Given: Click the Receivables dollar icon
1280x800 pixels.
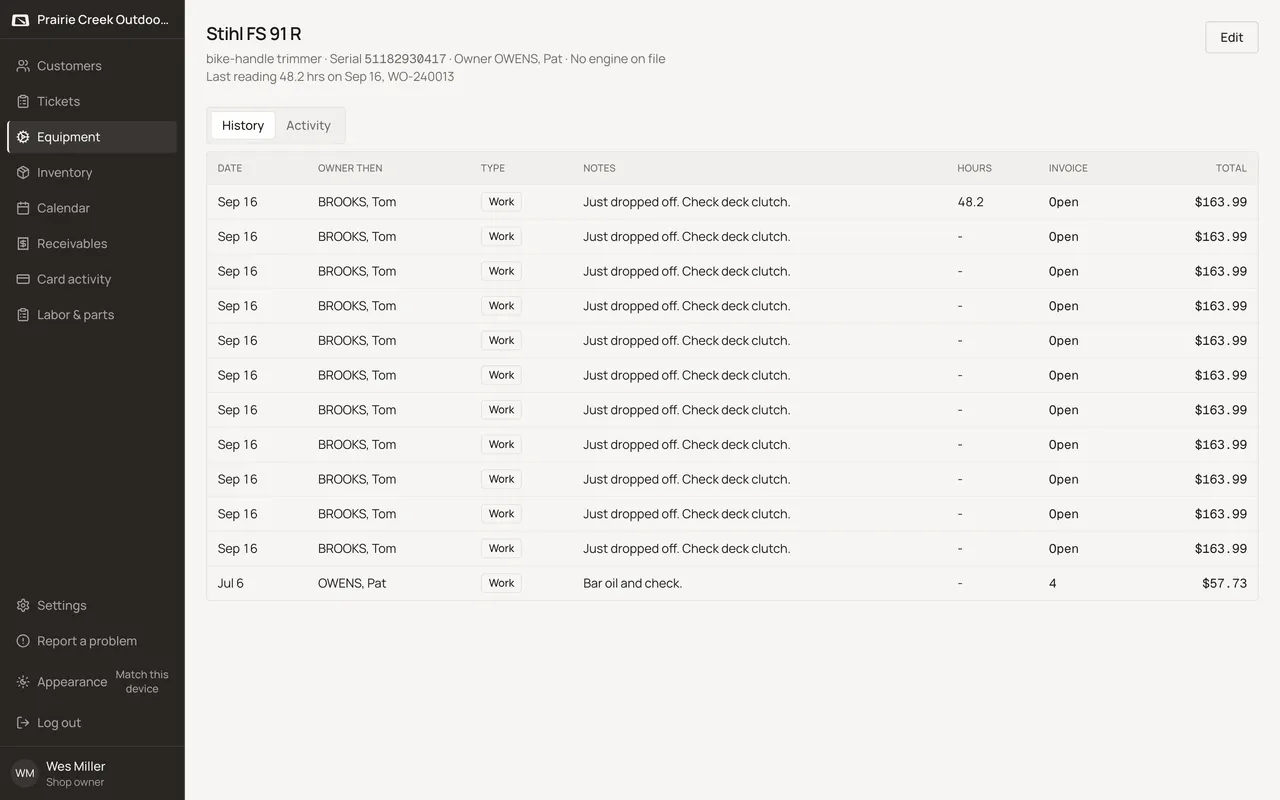Looking at the screenshot, I should click(23, 243).
